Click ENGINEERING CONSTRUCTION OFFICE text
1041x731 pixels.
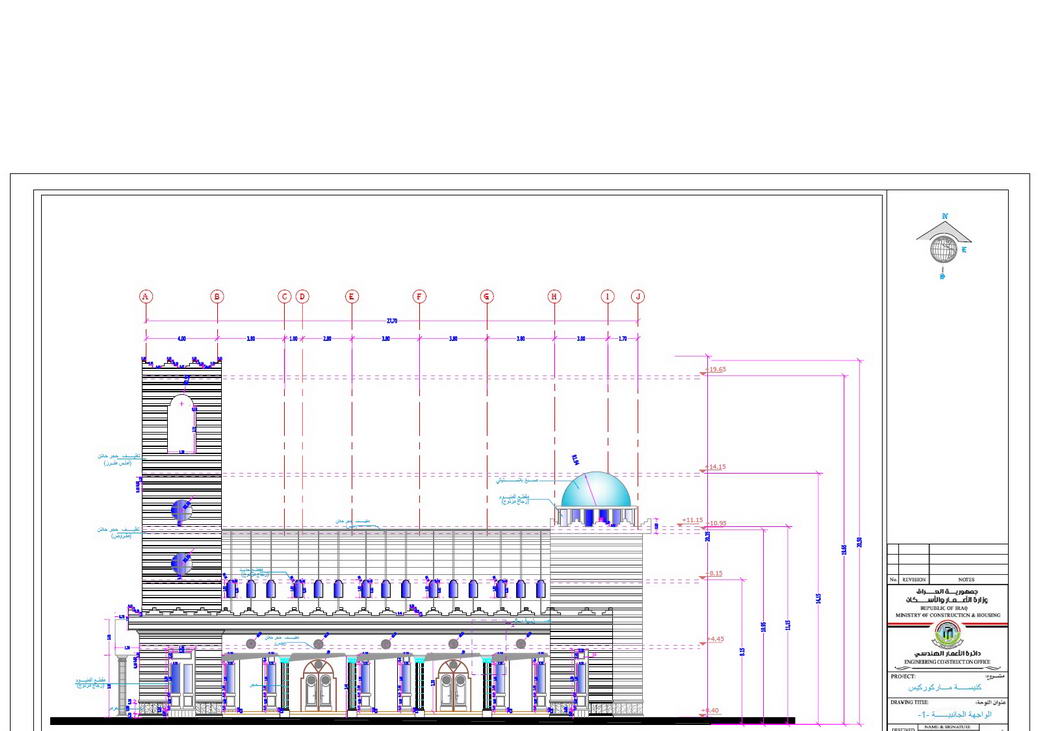tap(947, 663)
